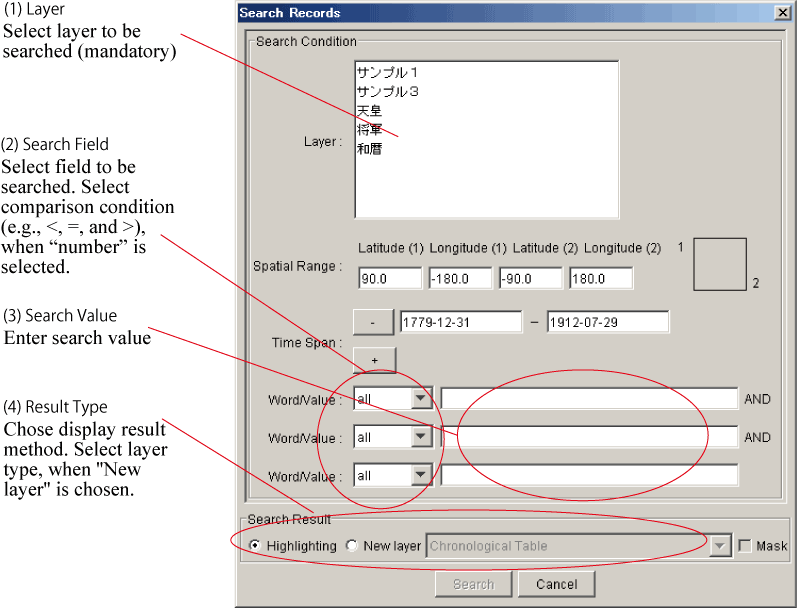
Task: Click the second Word/Value search text box
Action: point(589,437)
